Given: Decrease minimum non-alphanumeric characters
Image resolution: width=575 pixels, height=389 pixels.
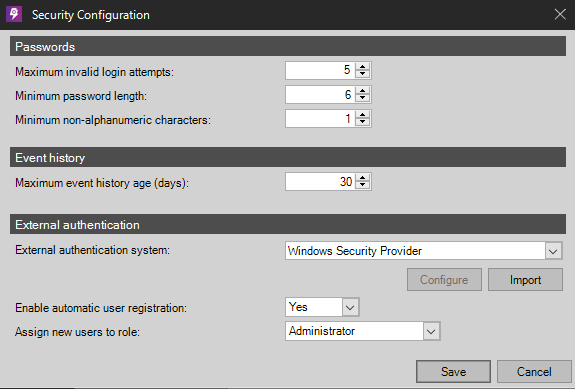Looking at the screenshot, I should point(363,122).
